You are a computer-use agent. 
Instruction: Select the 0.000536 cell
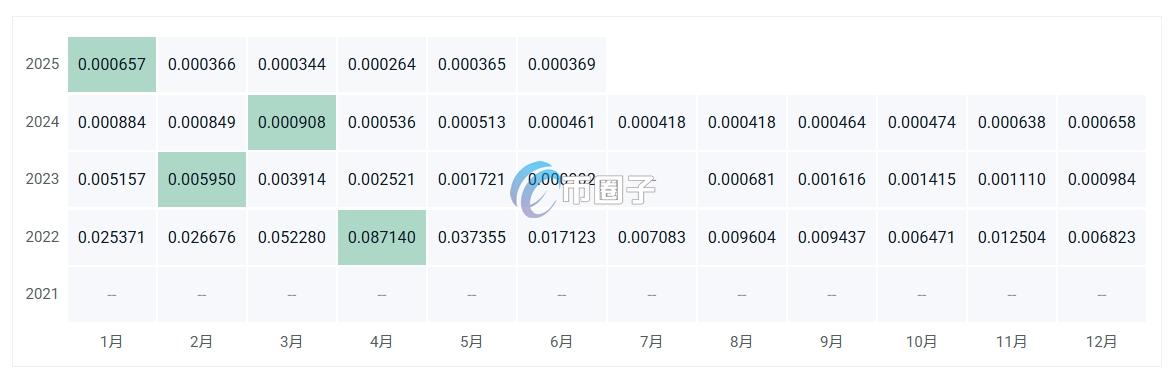pos(381,122)
